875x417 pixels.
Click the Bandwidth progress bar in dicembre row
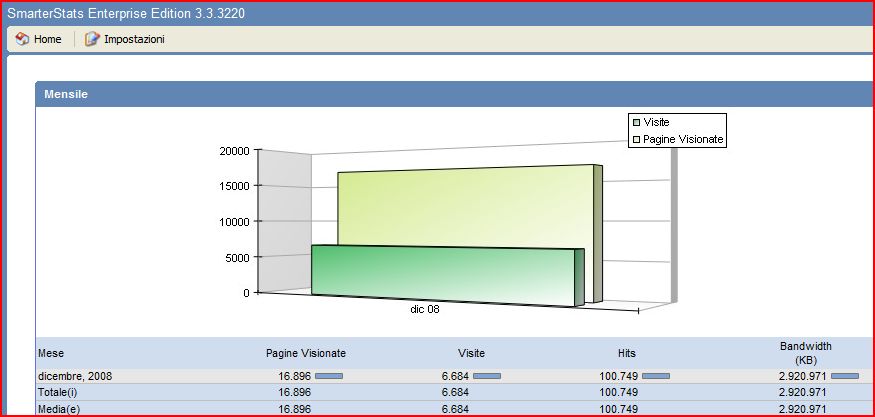(845, 376)
